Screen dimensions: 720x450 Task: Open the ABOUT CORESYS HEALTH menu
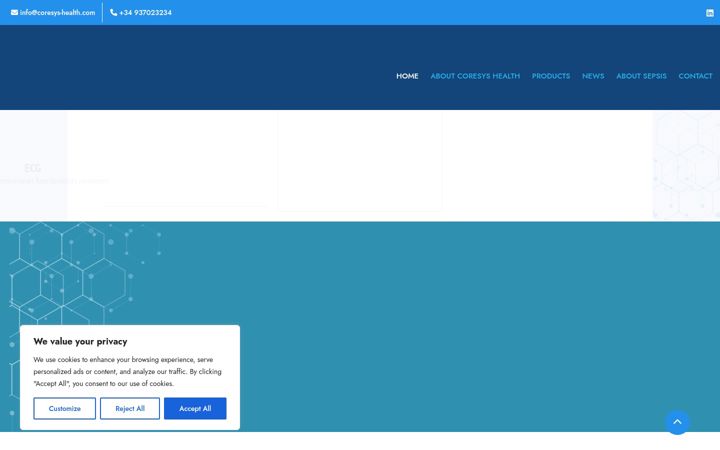coord(475,76)
